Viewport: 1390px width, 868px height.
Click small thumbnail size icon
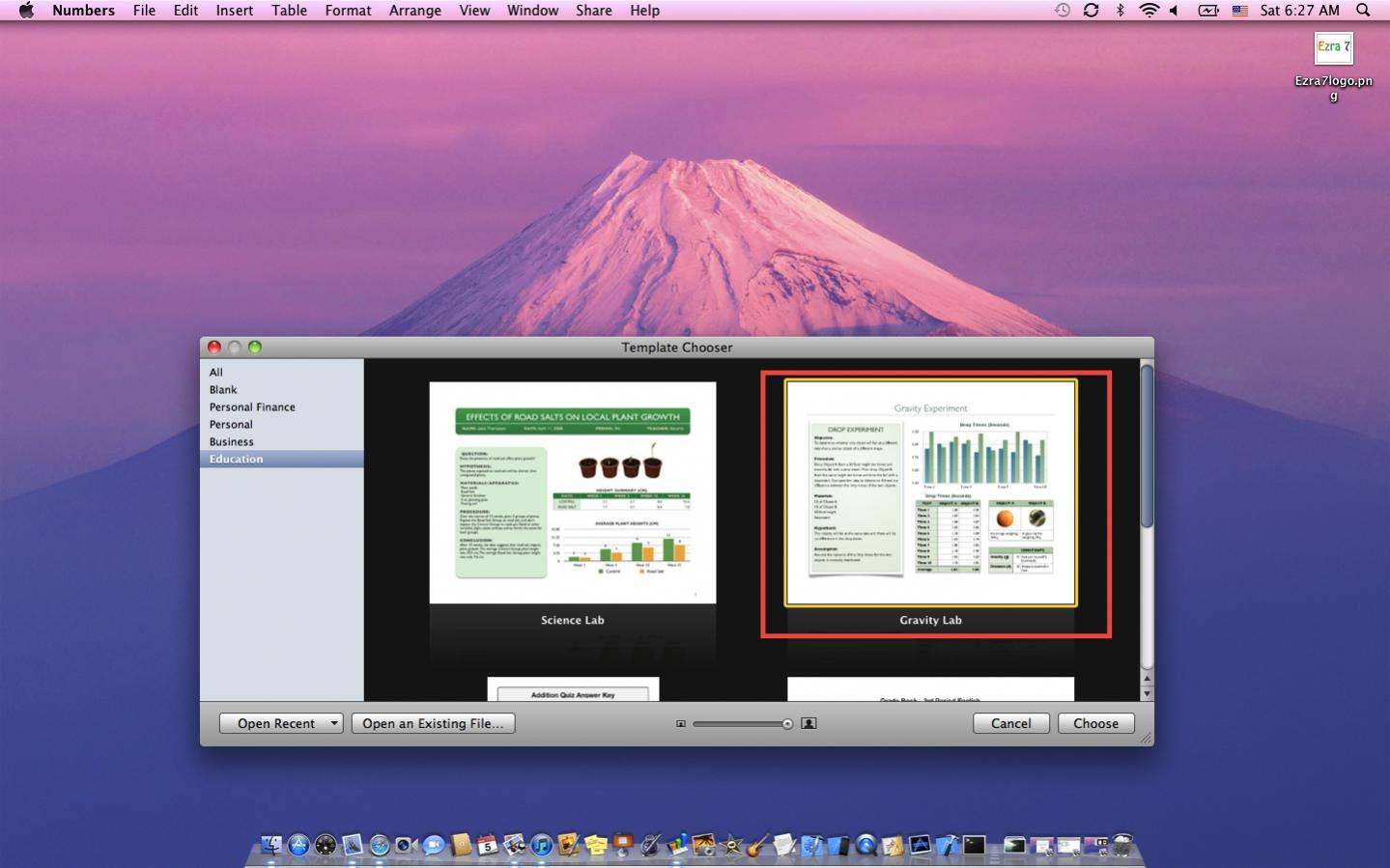(681, 723)
